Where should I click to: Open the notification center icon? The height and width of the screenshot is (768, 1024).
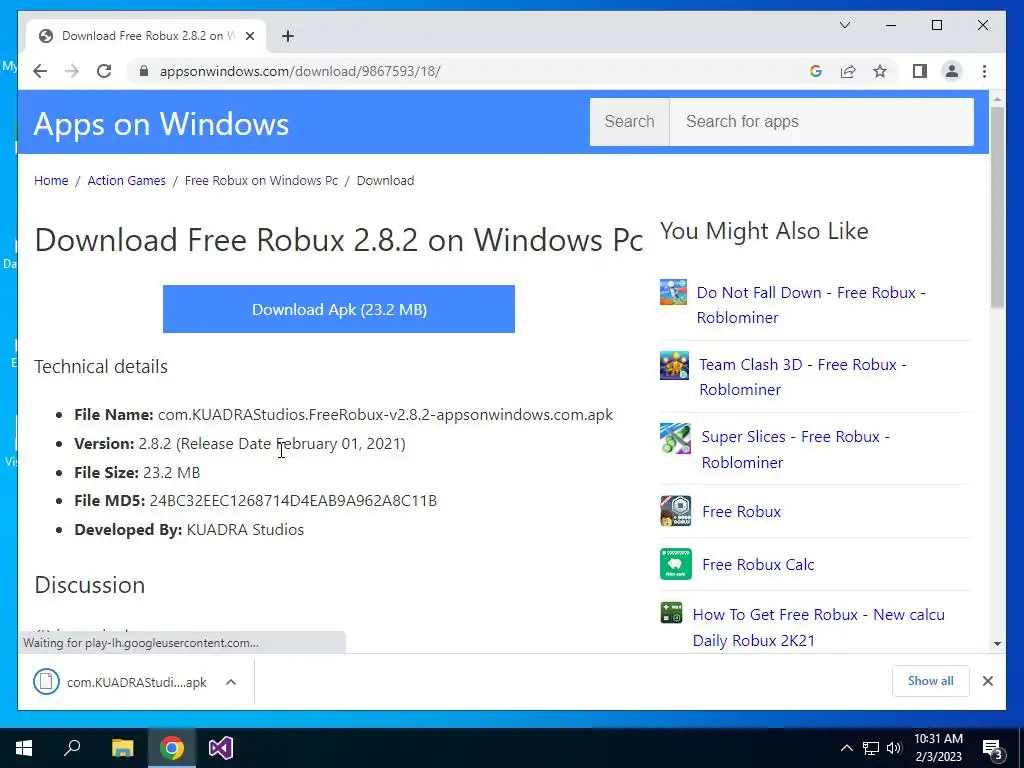(992, 748)
